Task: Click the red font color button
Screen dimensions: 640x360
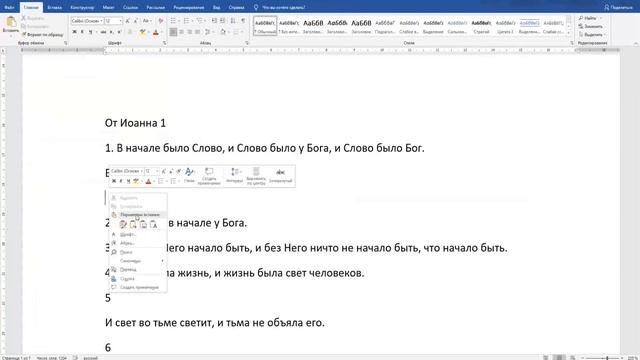Action: click(156, 32)
